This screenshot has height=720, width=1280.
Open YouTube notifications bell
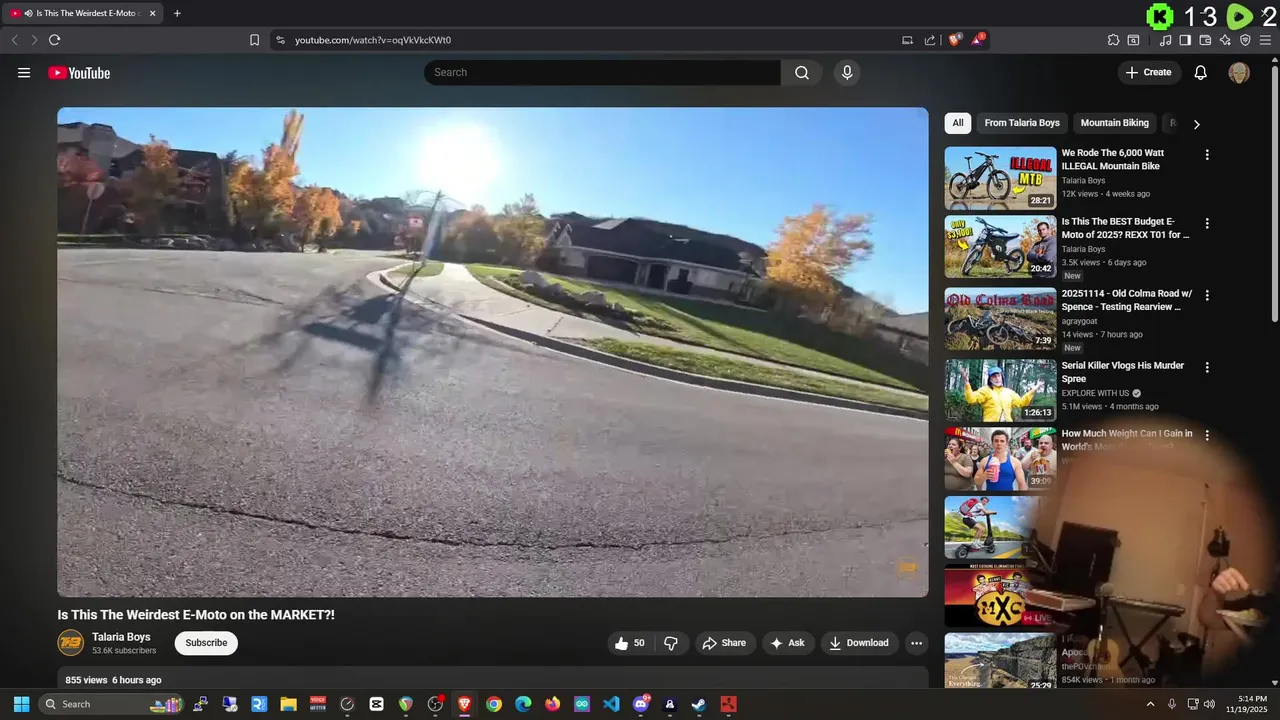click(1201, 72)
